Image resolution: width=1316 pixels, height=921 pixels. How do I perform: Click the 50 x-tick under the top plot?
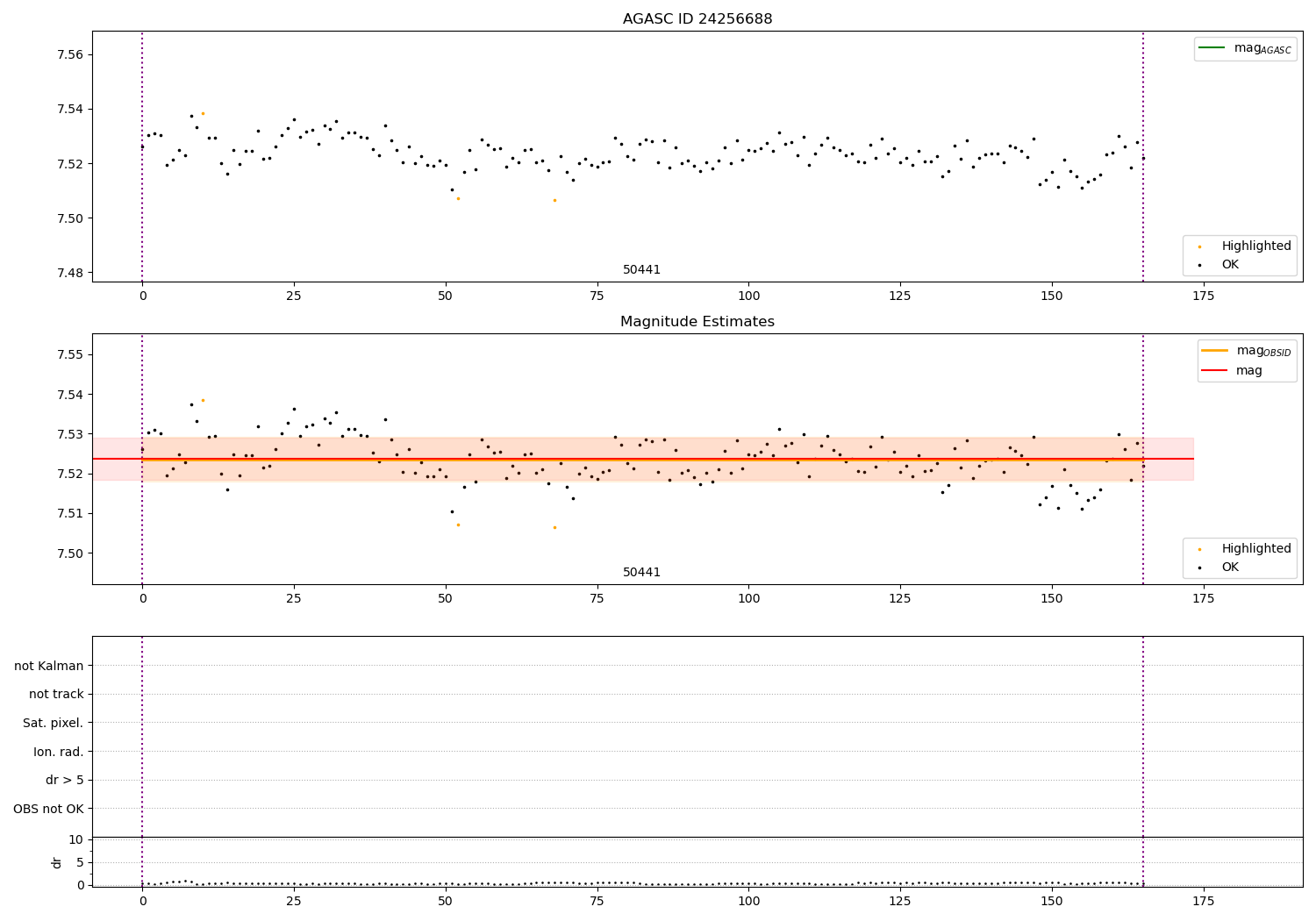click(446, 296)
